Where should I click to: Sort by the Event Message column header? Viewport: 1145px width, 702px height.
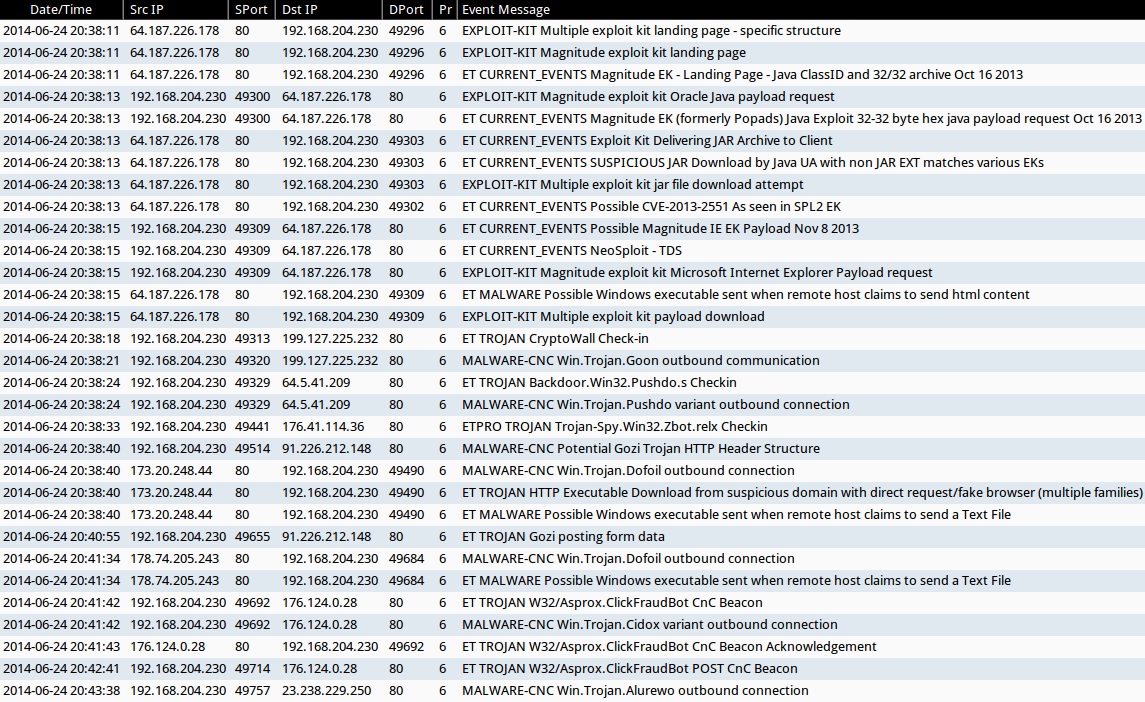coord(506,9)
